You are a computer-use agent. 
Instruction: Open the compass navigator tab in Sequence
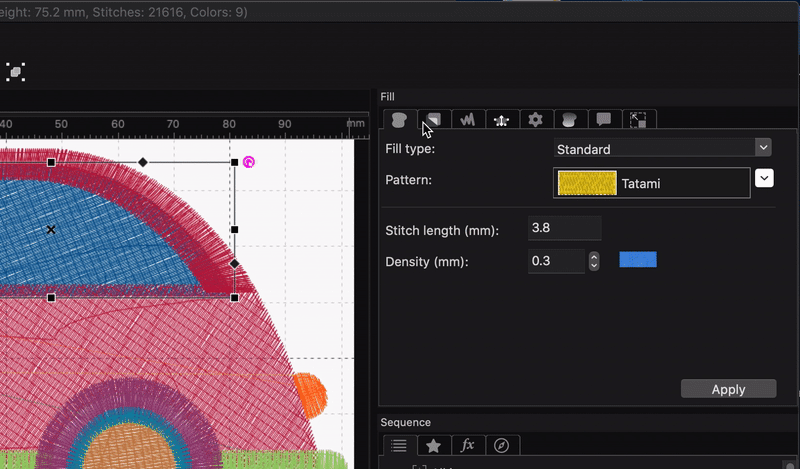pos(502,446)
